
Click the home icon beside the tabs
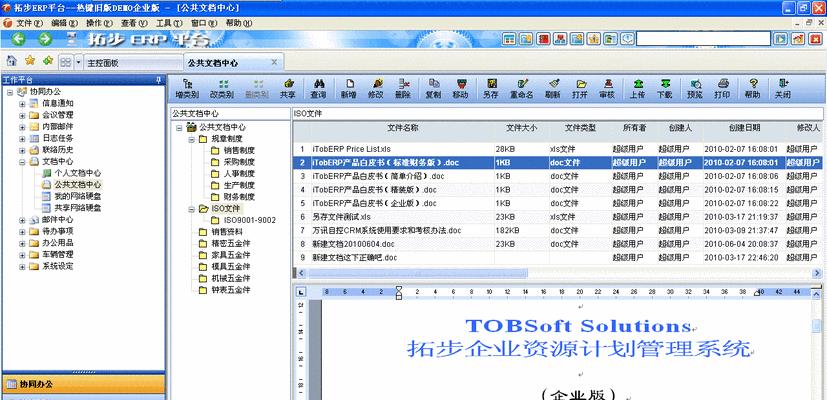(x=12, y=61)
